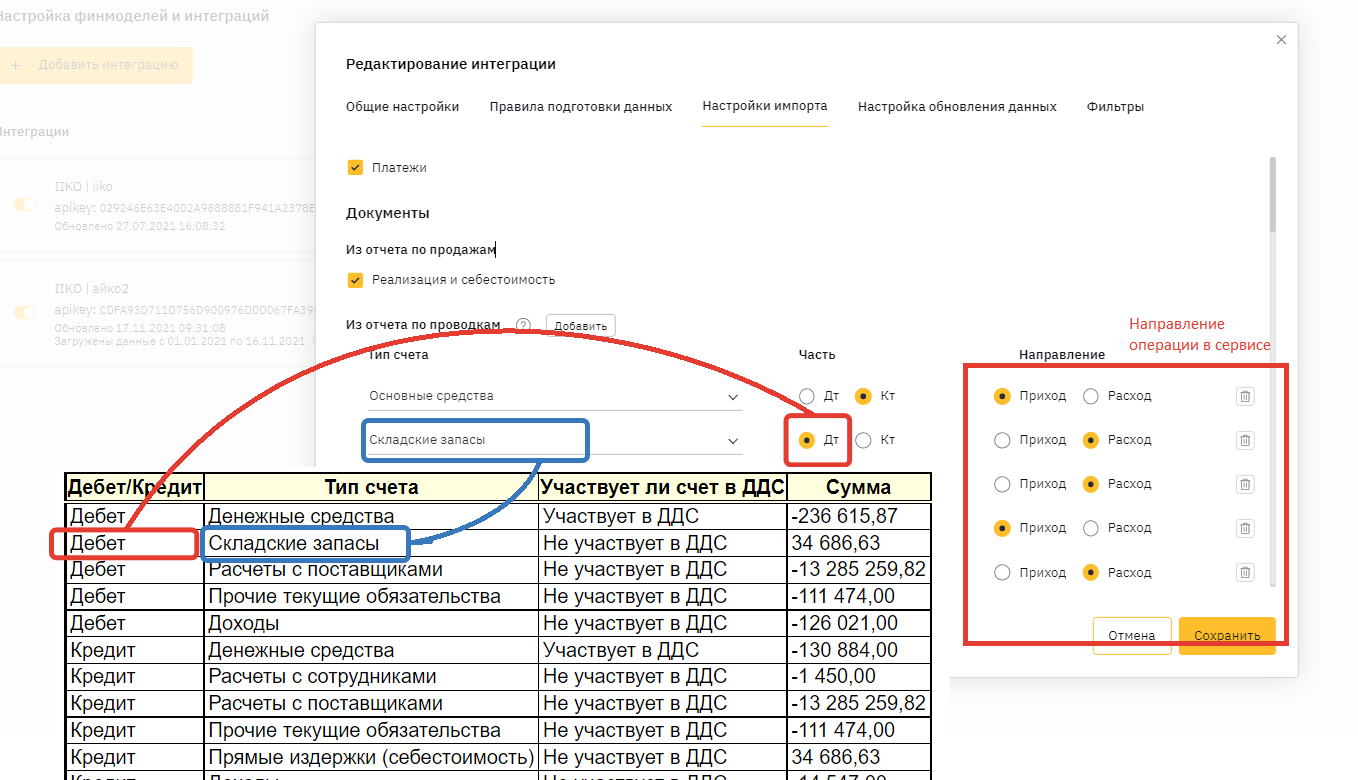Uncheck the Платежи checkbox
Viewport: 1358px width, 780px height.
355,168
